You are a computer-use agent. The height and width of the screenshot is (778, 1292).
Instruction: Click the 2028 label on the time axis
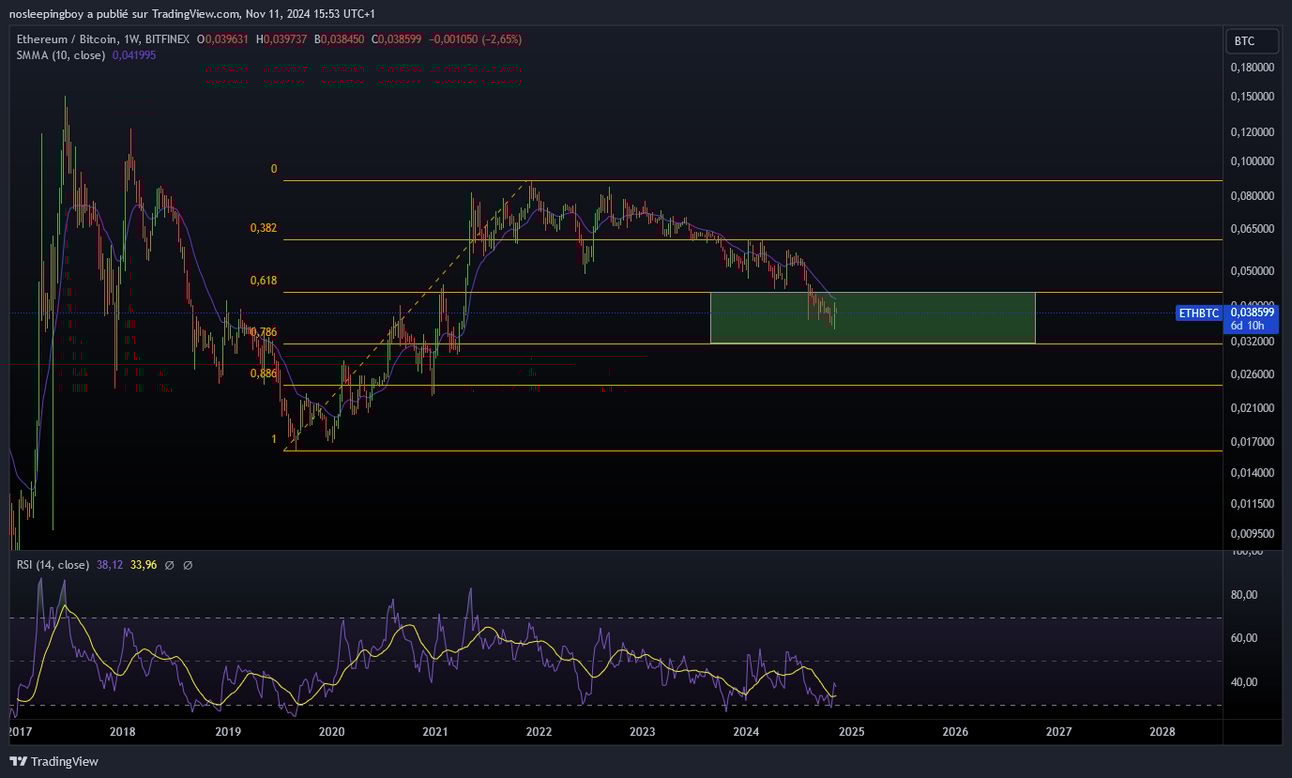point(1163,732)
